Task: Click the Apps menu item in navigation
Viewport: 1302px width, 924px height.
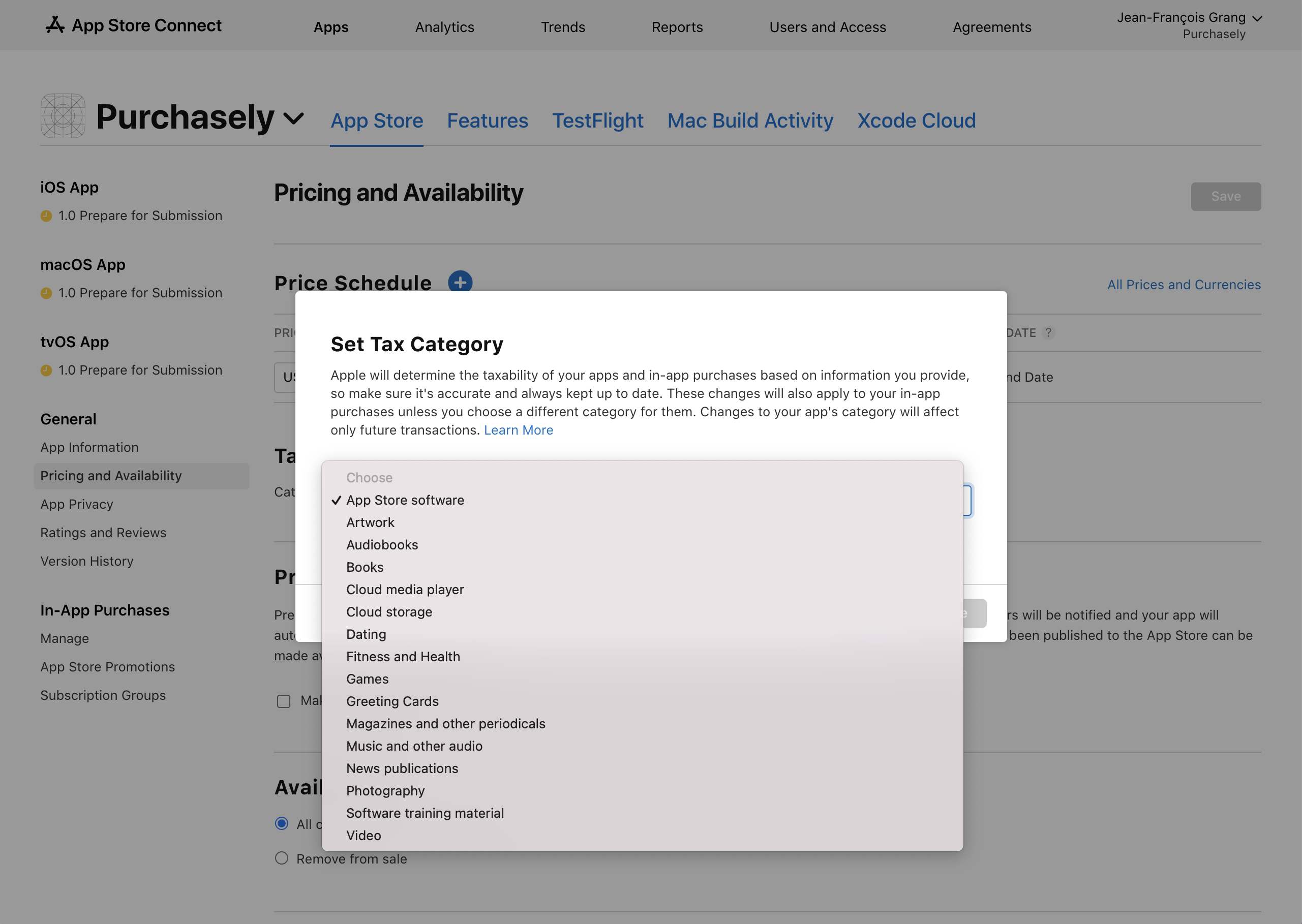Action: click(x=330, y=27)
